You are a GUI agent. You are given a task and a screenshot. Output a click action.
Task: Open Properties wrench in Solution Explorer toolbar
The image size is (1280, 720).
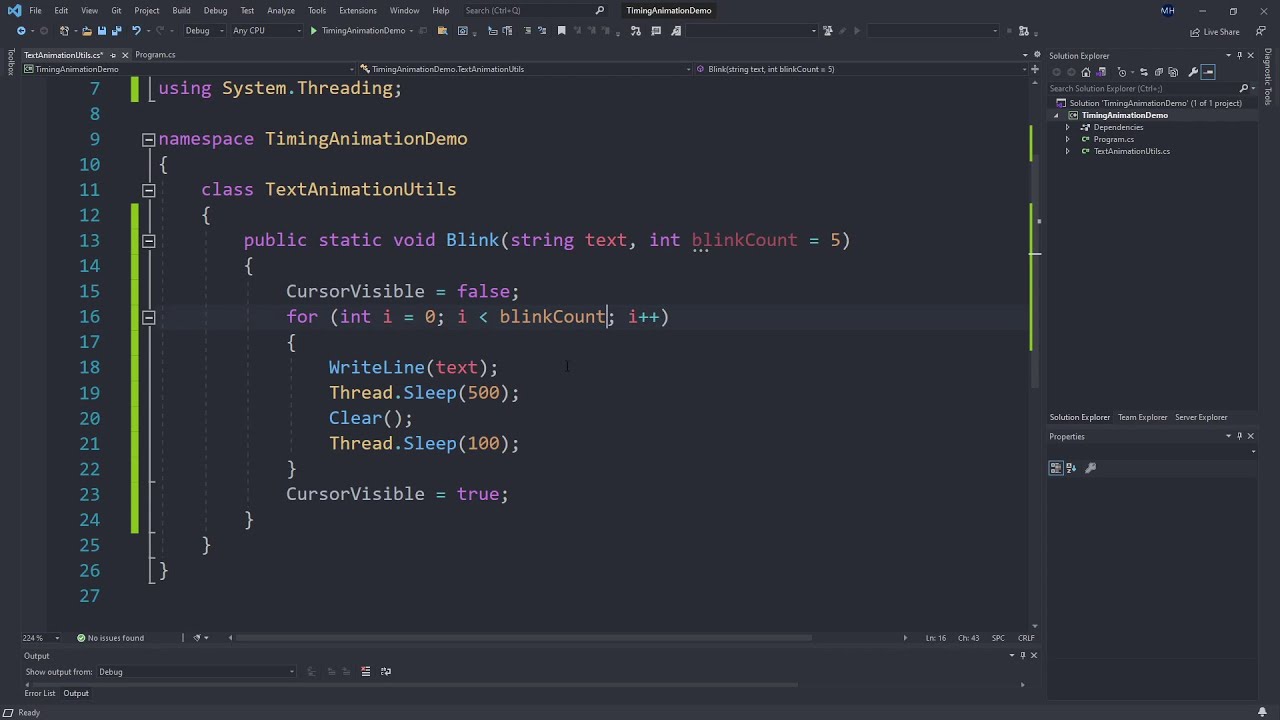click(1193, 72)
